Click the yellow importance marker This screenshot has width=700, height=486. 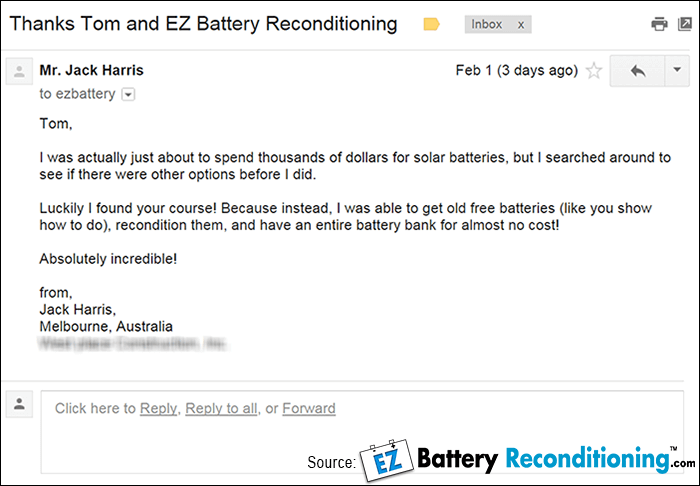point(432,24)
